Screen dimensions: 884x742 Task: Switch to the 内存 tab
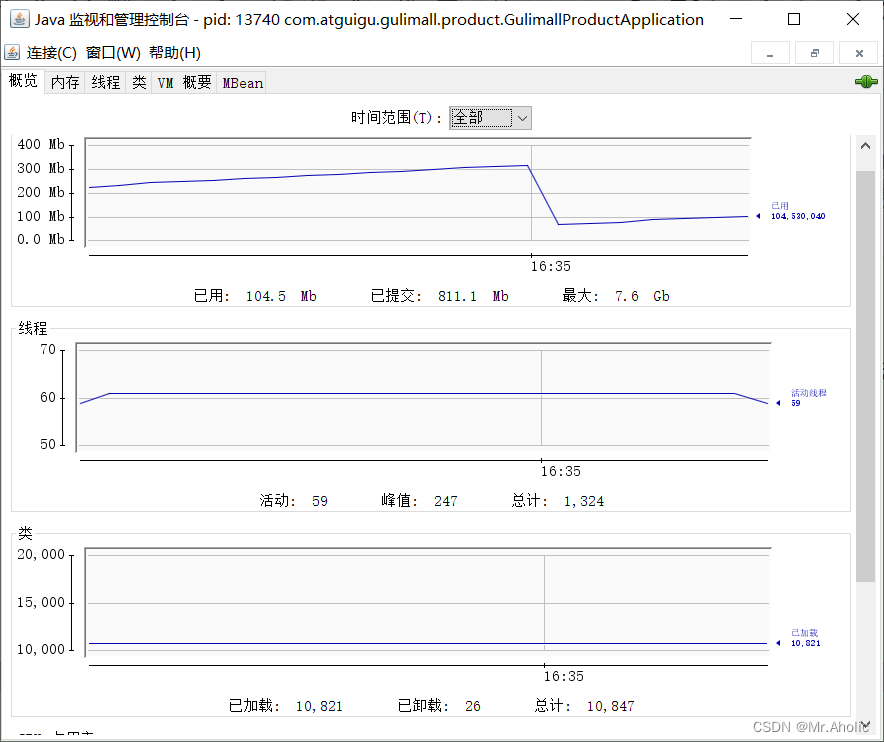(x=64, y=81)
